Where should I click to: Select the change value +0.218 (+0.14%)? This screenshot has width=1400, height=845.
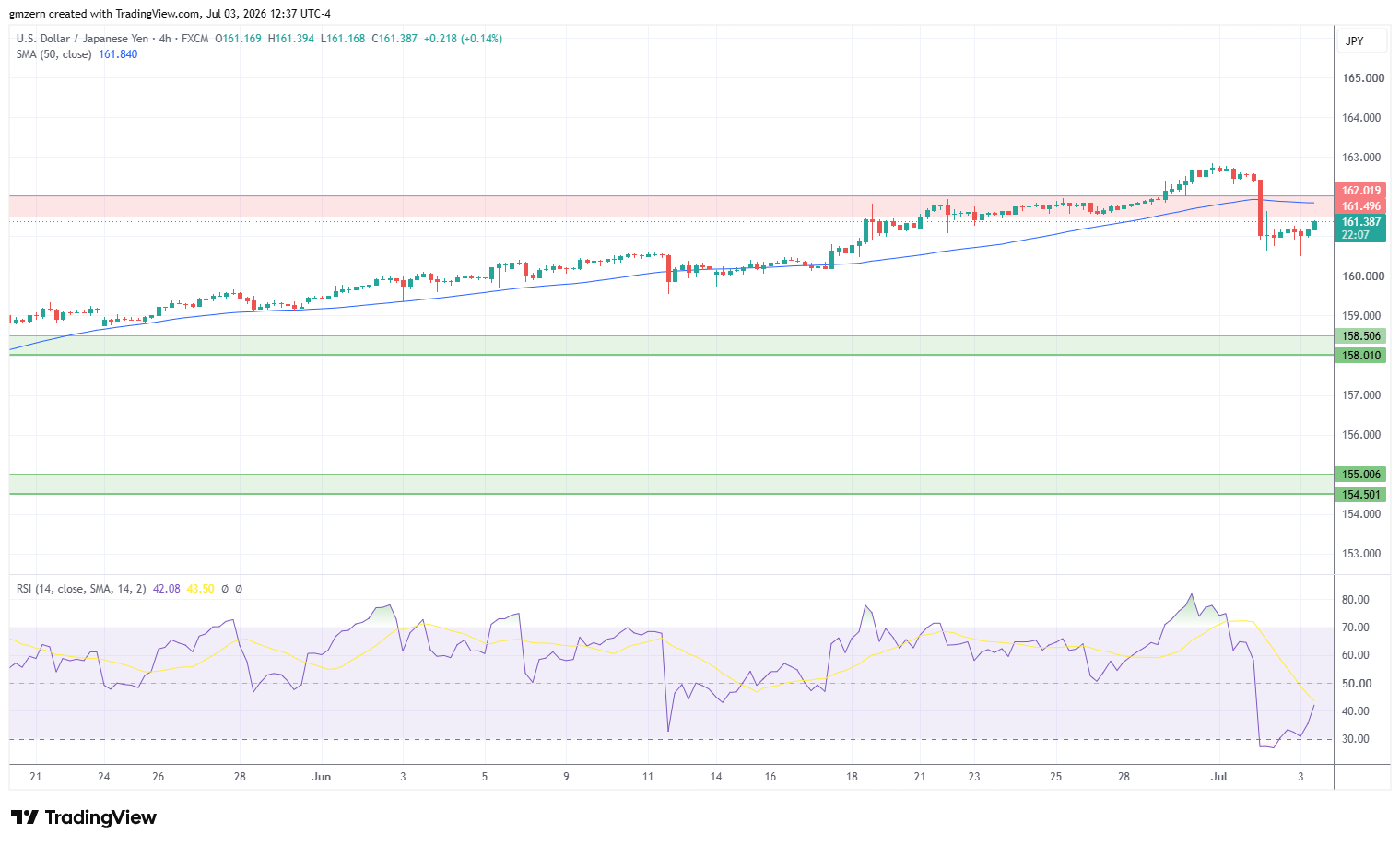[x=463, y=39]
